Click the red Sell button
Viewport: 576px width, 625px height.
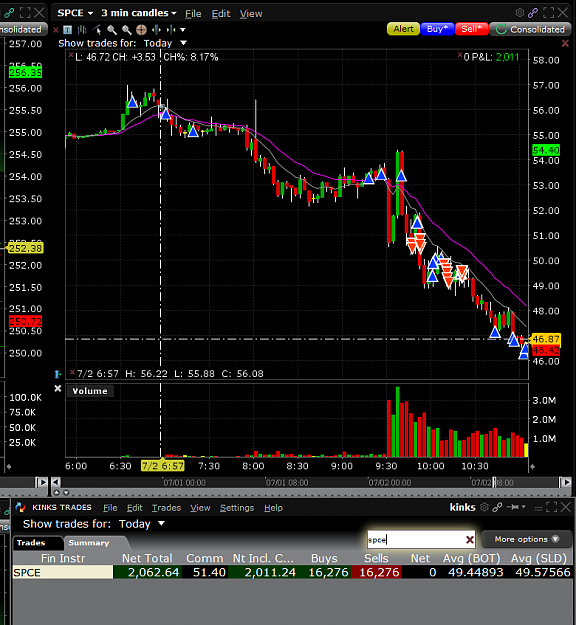click(472, 29)
